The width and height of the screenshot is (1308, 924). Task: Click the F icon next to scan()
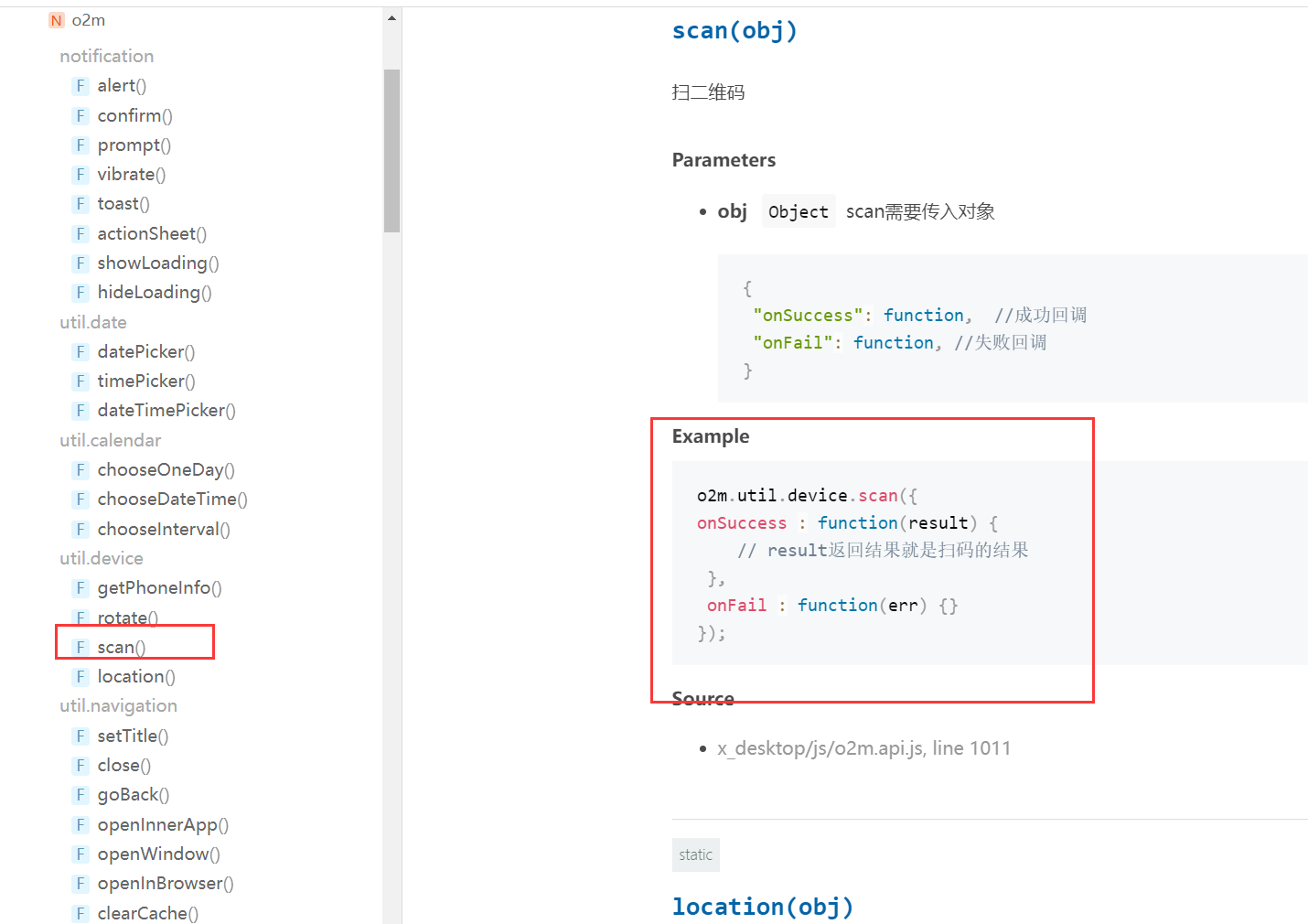click(80, 648)
